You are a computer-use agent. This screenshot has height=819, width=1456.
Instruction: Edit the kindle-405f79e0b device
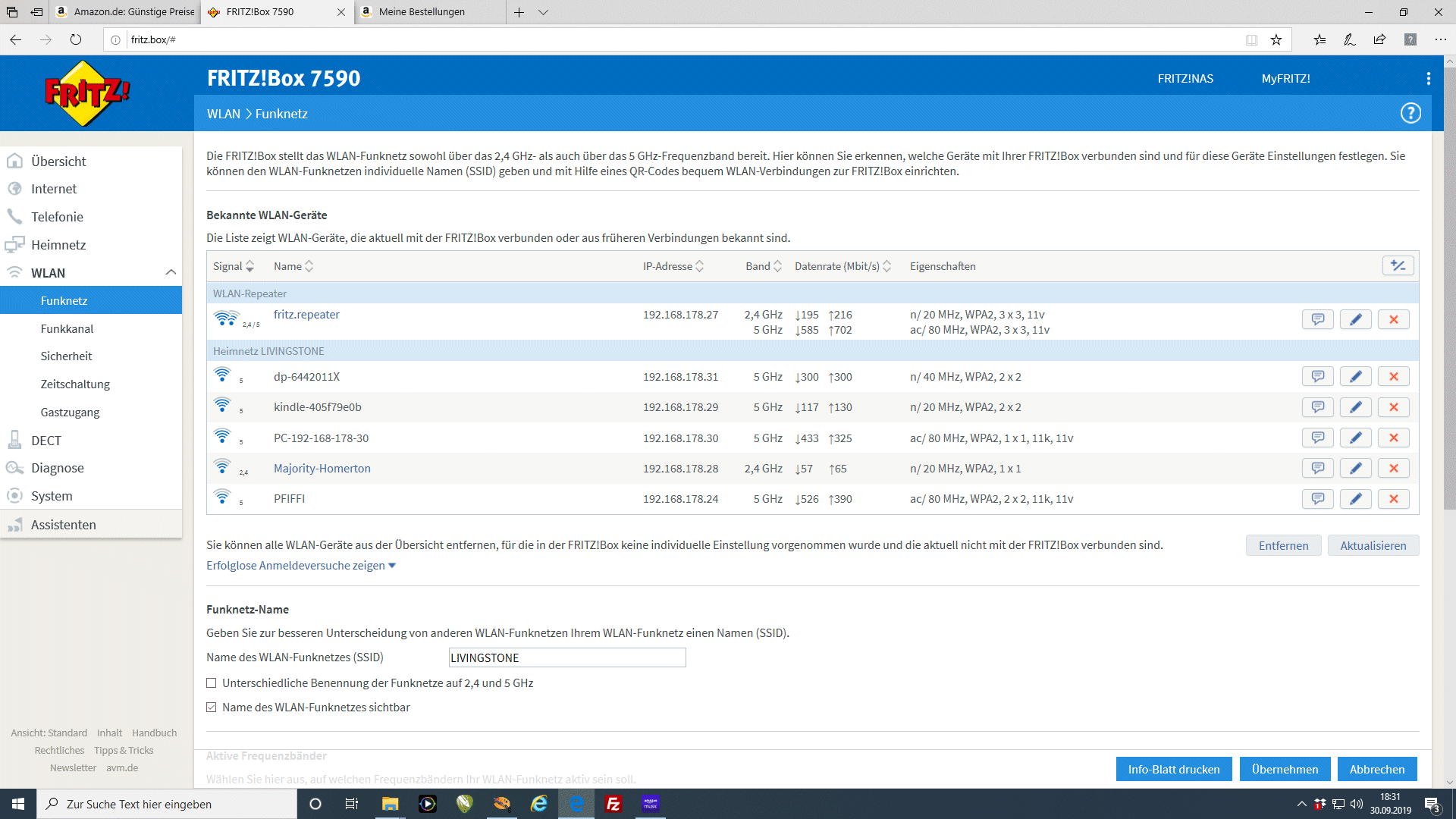(1356, 407)
